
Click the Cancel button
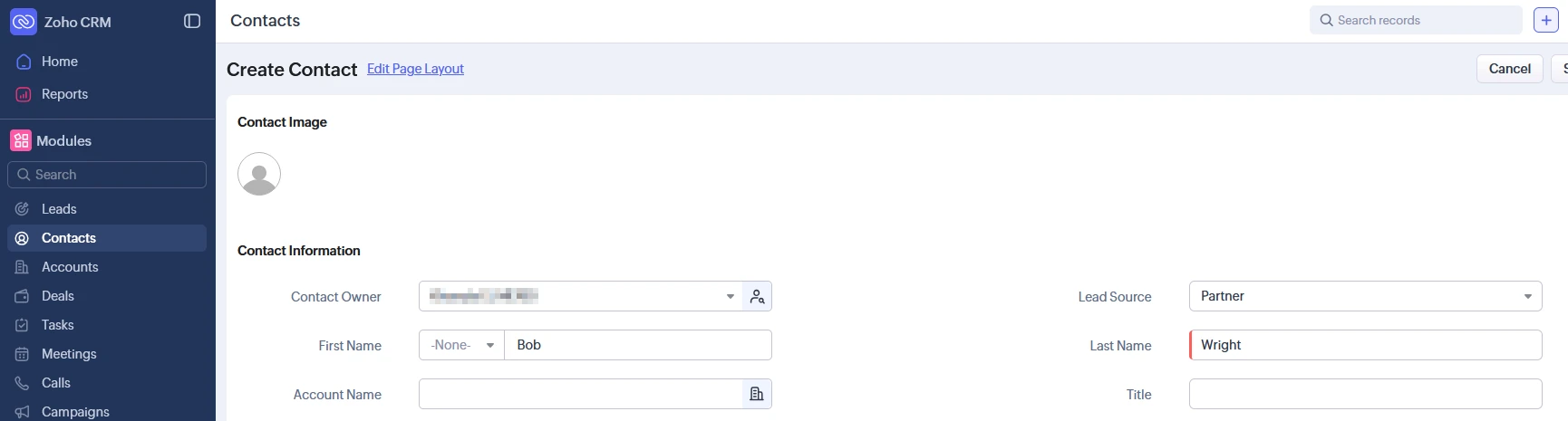click(1510, 69)
